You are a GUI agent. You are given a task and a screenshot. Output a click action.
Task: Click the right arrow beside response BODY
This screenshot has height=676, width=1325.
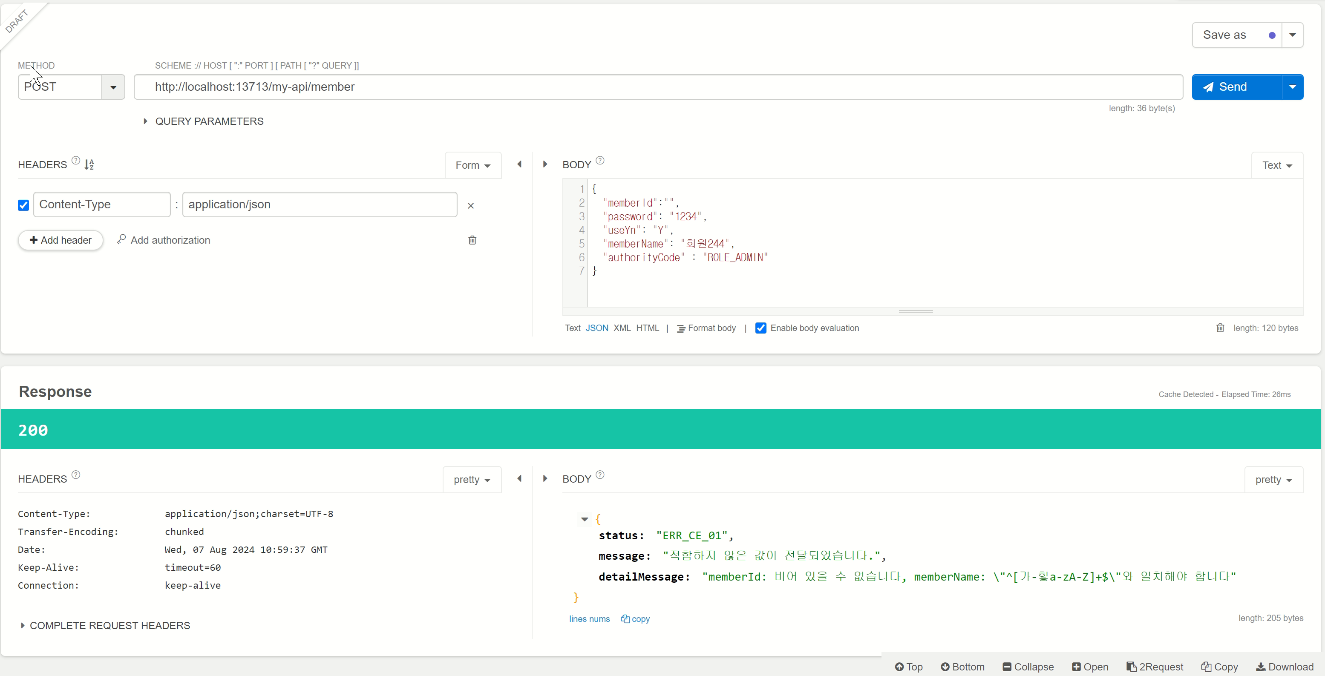coord(545,479)
